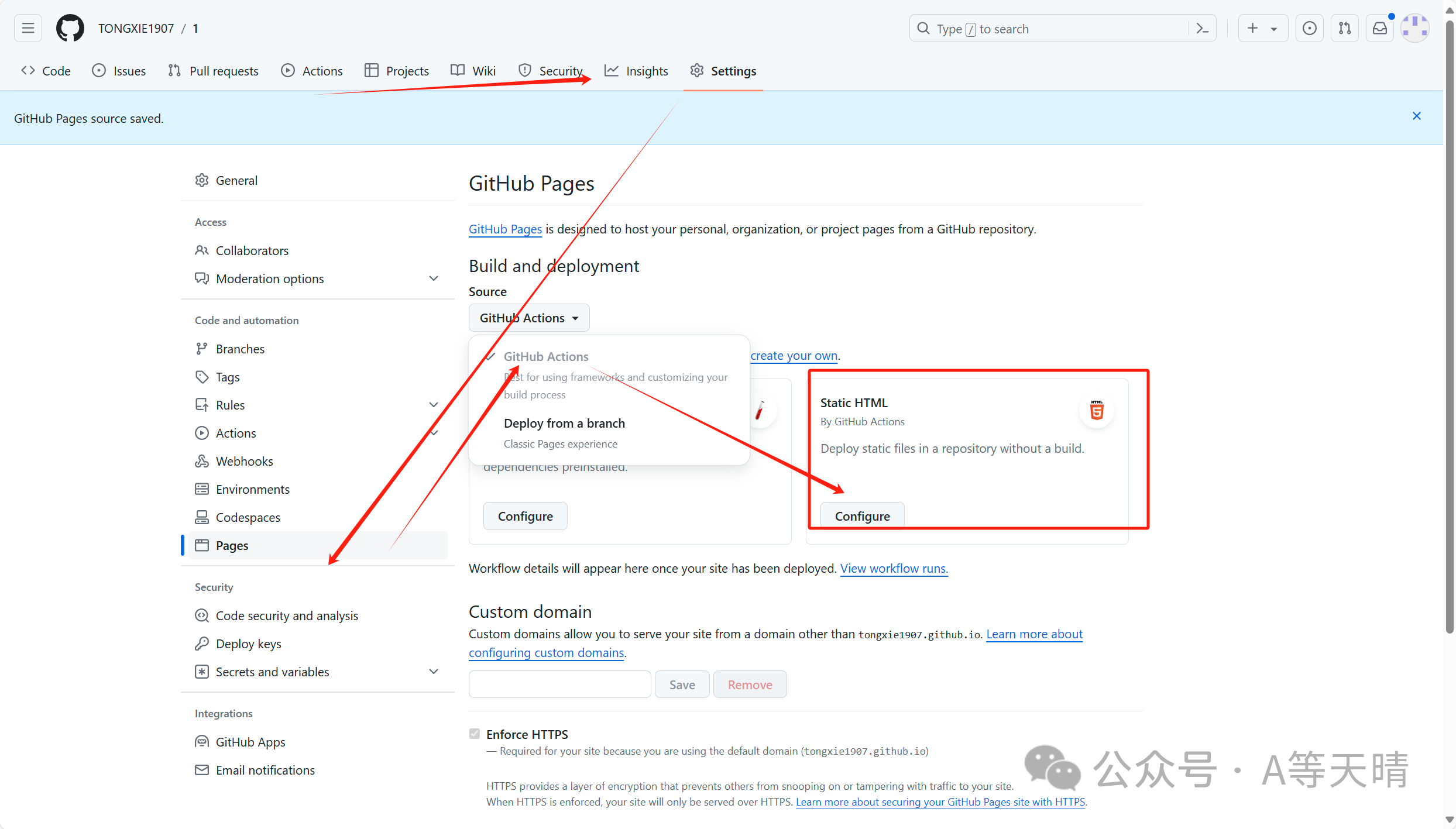This screenshot has height=829, width=1456.
Task: Open Wiki tab in repository
Action: coord(473,71)
